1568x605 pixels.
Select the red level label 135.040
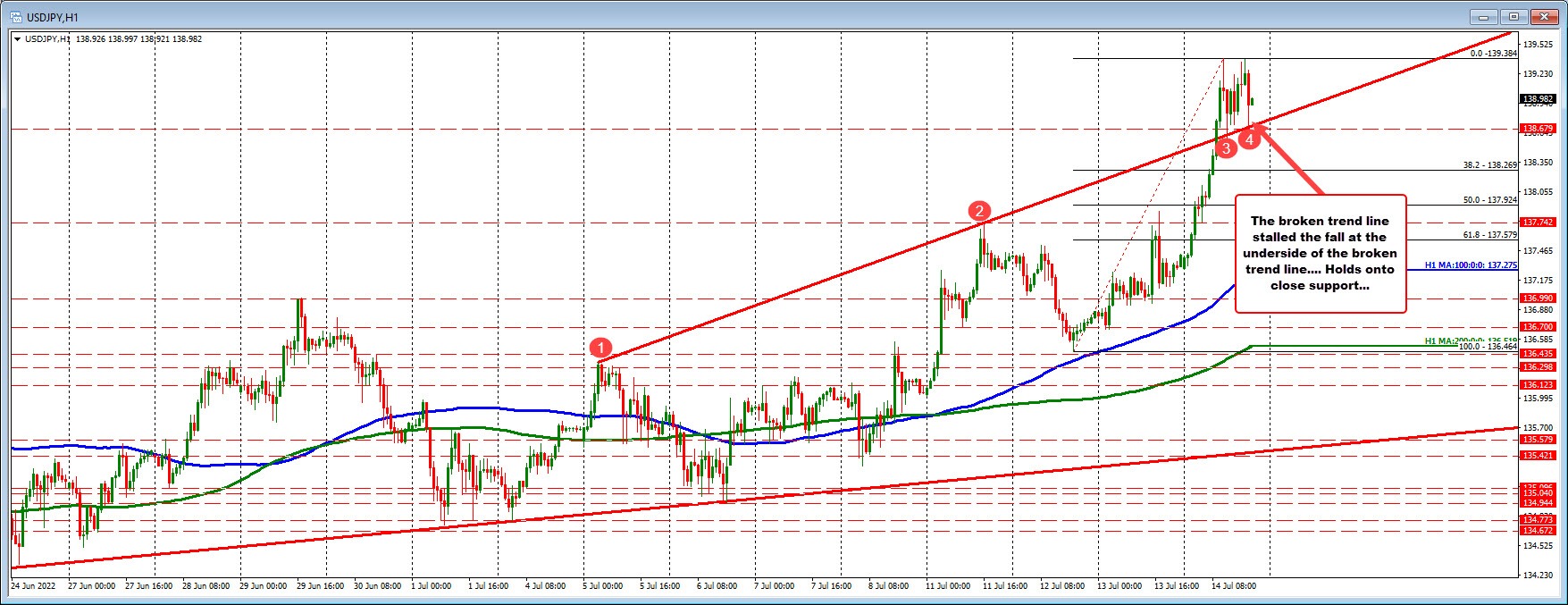coord(1538,493)
